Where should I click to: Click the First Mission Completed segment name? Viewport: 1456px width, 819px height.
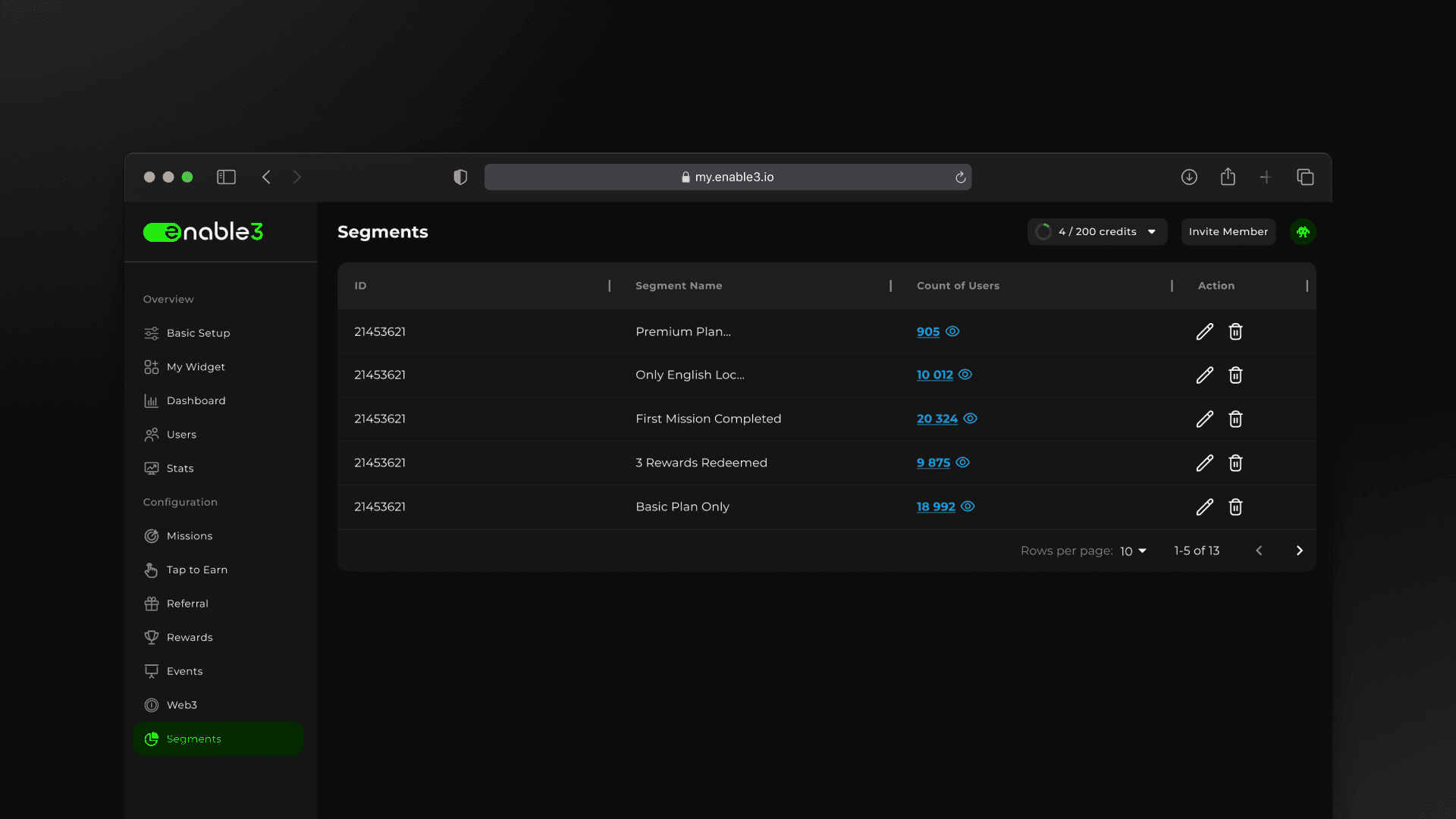pos(708,419)
